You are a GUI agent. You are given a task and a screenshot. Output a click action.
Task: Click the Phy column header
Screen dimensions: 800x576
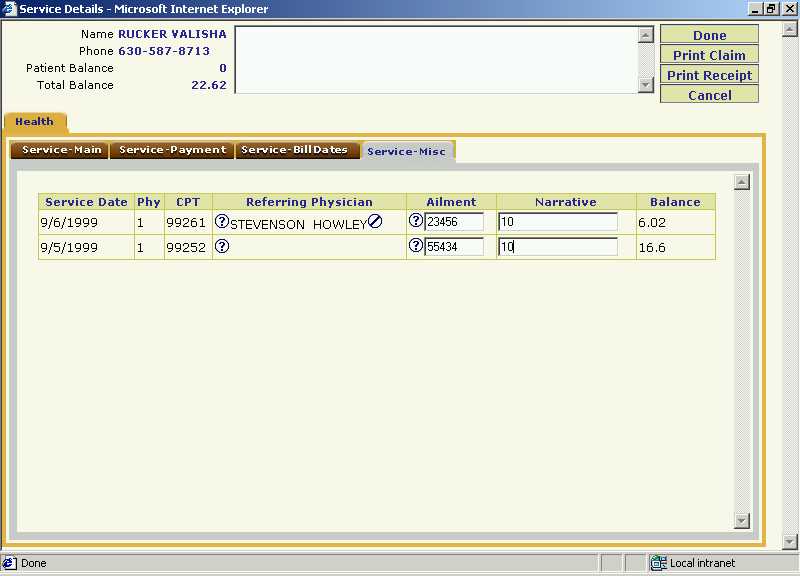tap(149, 202)
